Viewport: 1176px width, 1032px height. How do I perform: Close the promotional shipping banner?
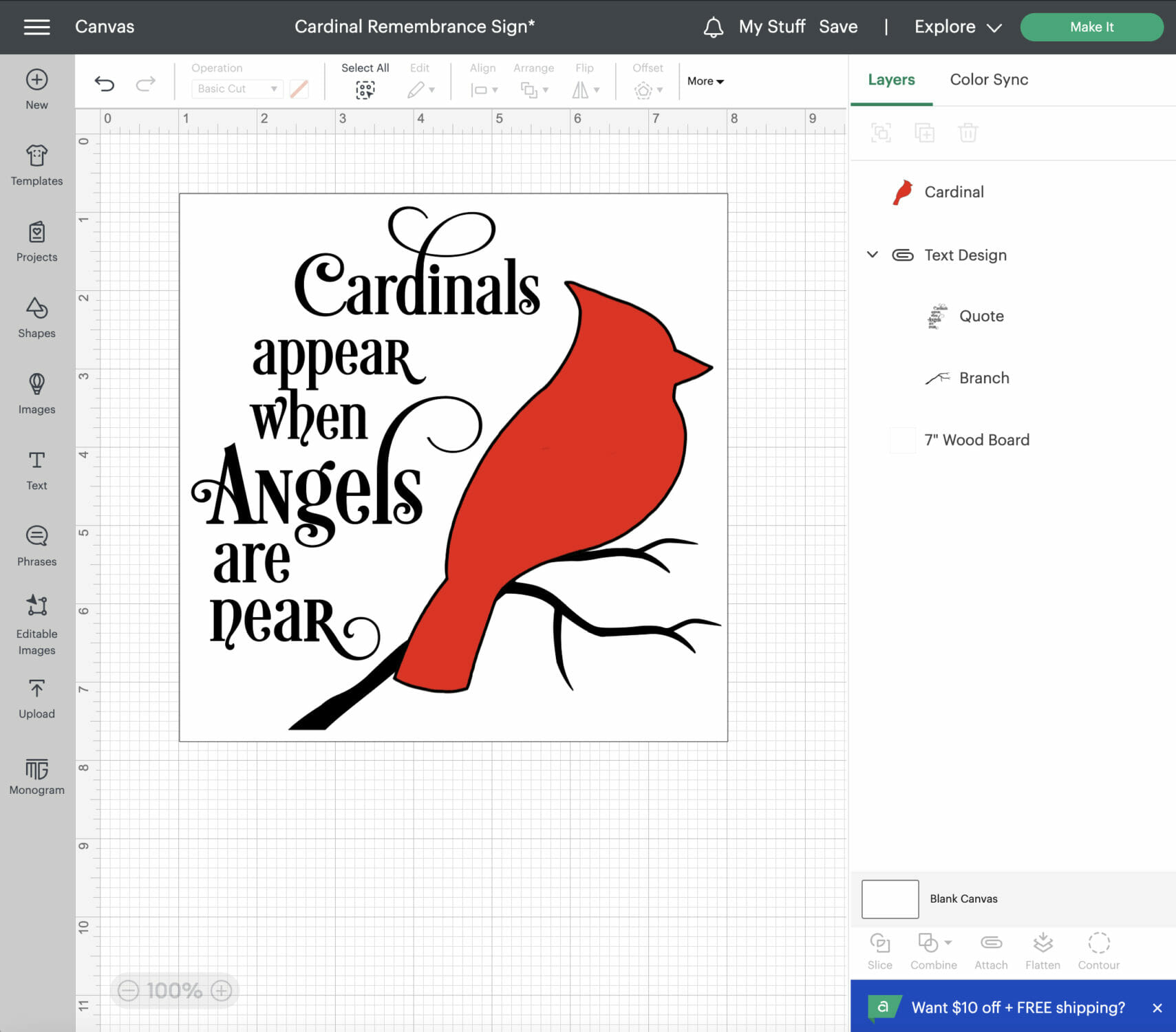(1157, 1008)
